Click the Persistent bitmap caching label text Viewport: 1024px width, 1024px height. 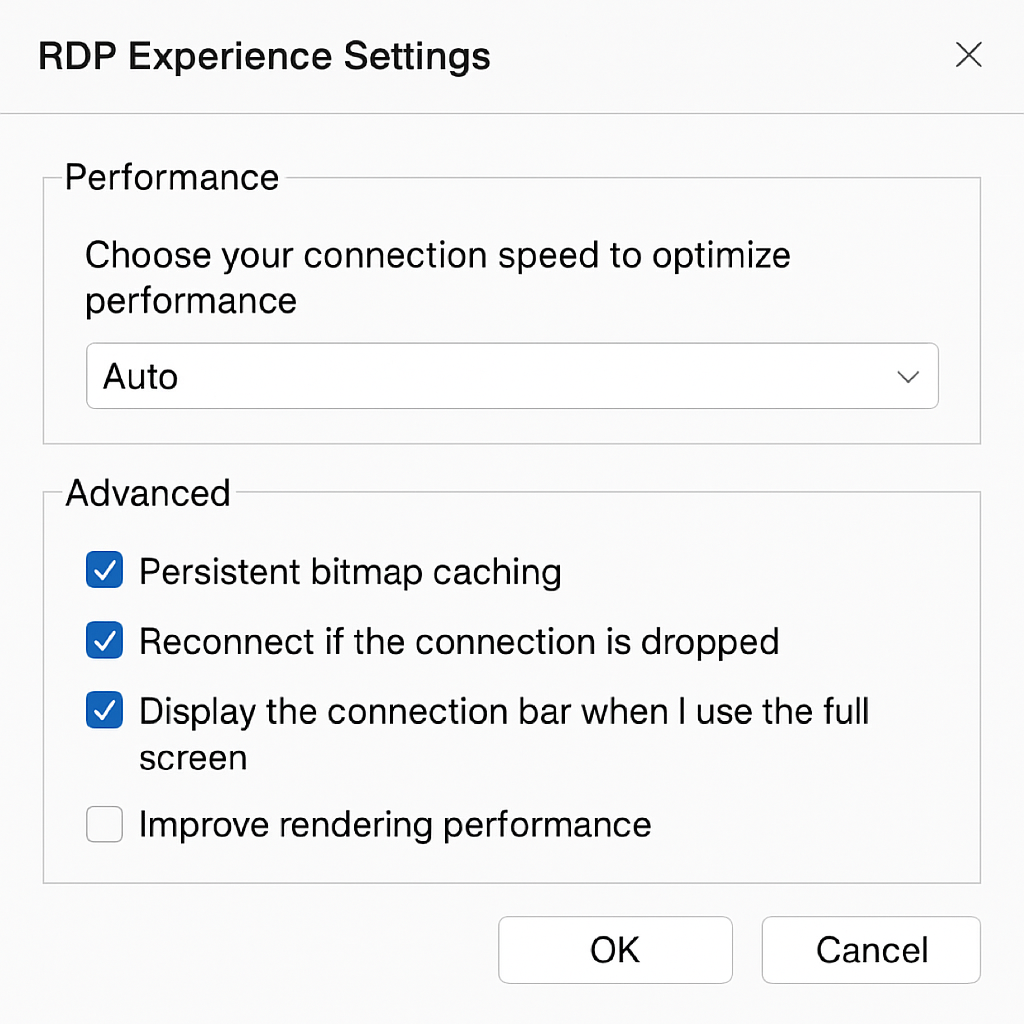coord(350,572)
